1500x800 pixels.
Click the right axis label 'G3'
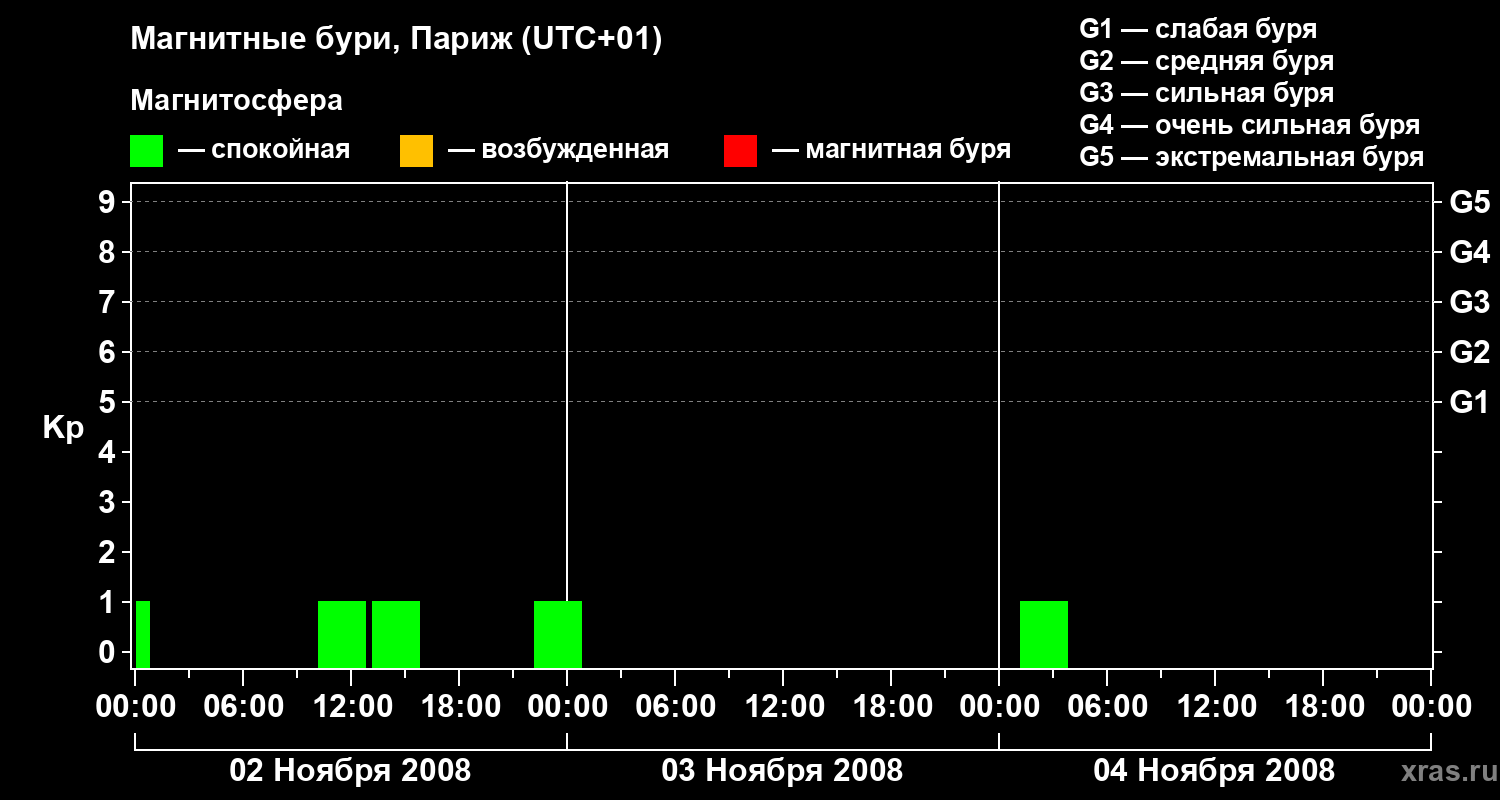(1470, 303)
